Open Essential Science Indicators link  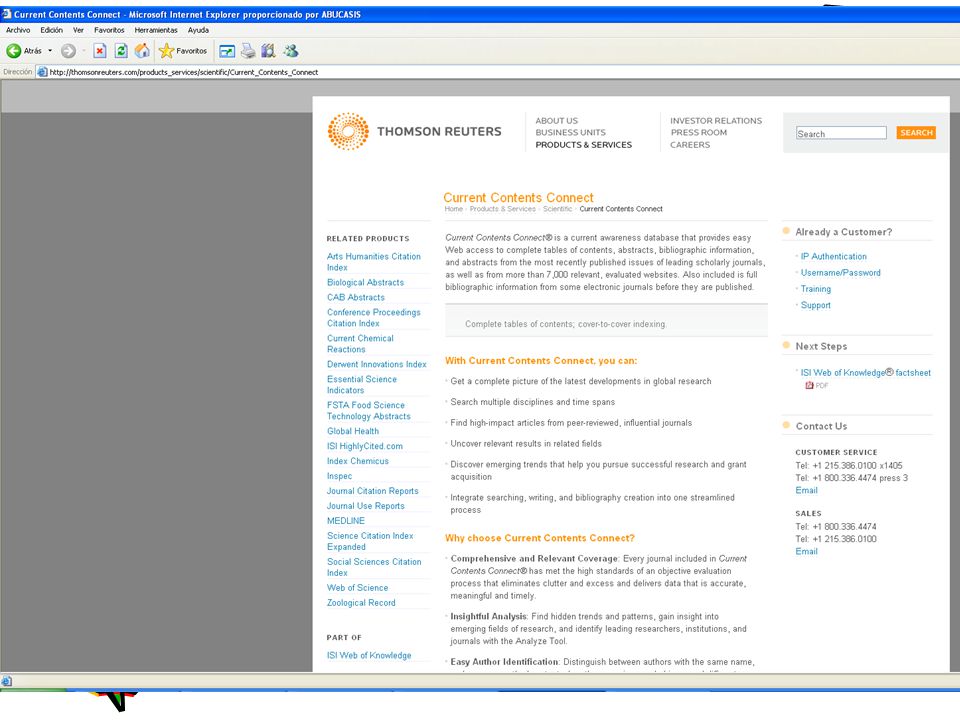coord(362,385)
